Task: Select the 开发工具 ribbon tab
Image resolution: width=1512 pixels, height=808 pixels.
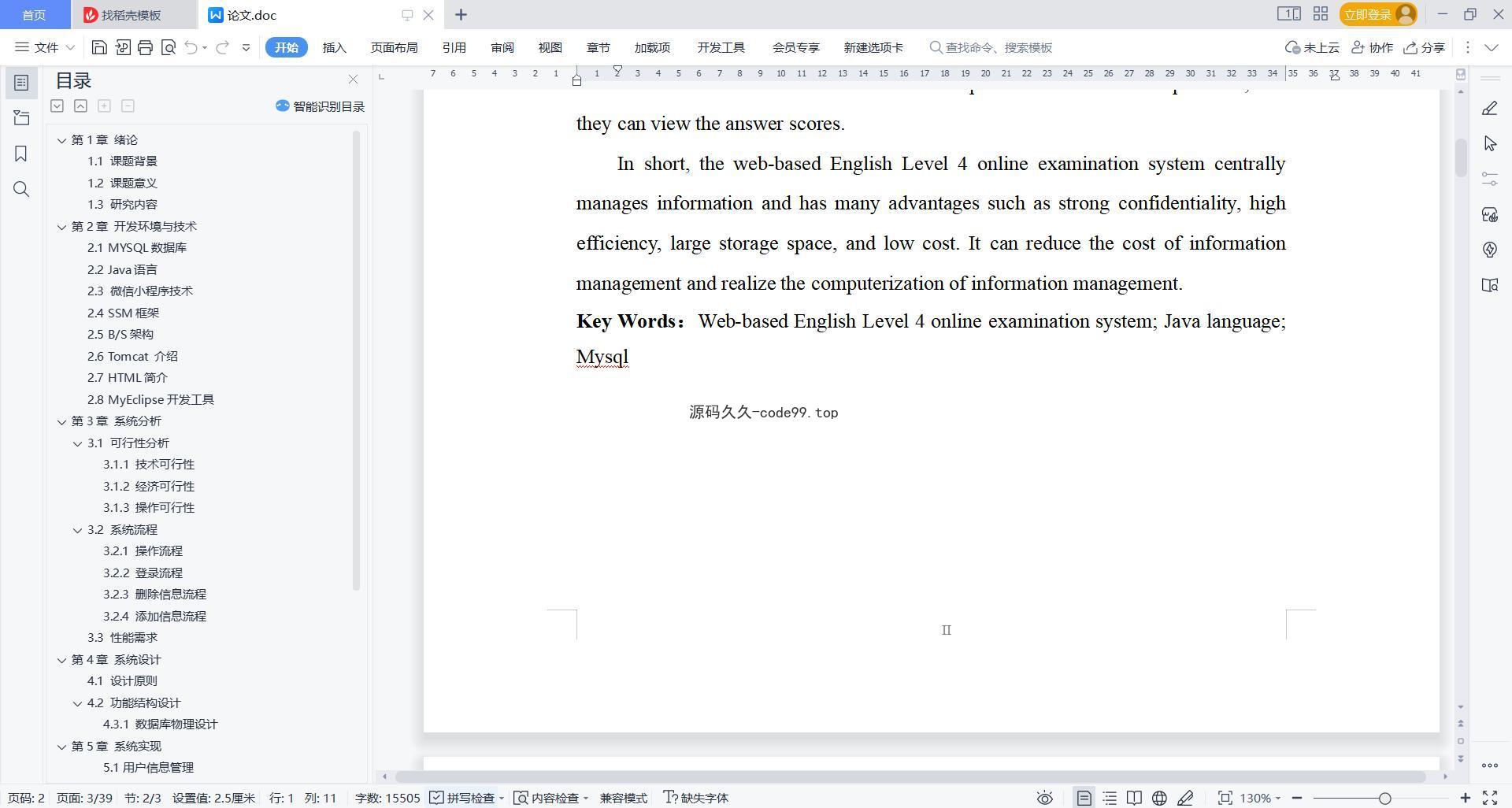Action: (721, 47)
